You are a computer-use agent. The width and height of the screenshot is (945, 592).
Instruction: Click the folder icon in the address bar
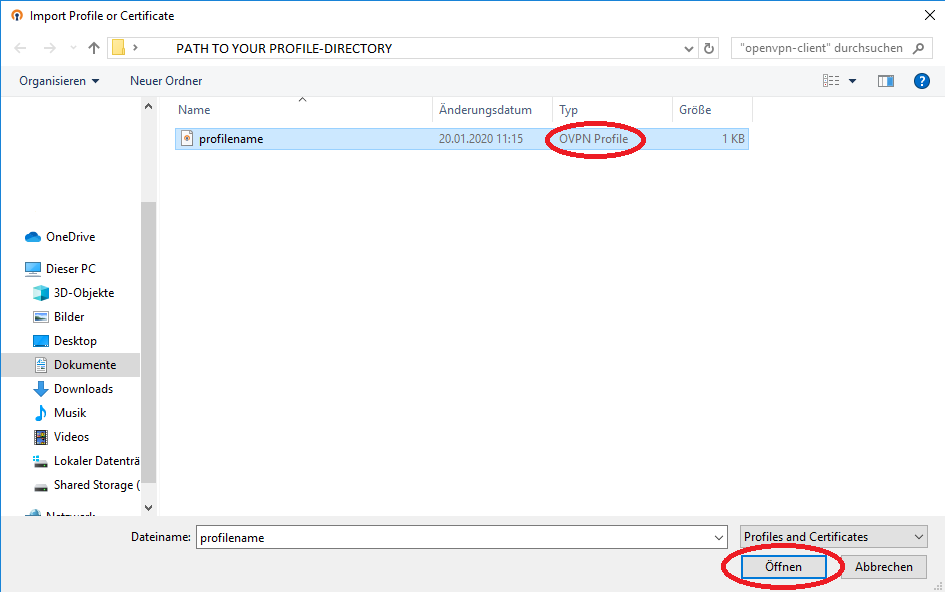click(118, 47)
